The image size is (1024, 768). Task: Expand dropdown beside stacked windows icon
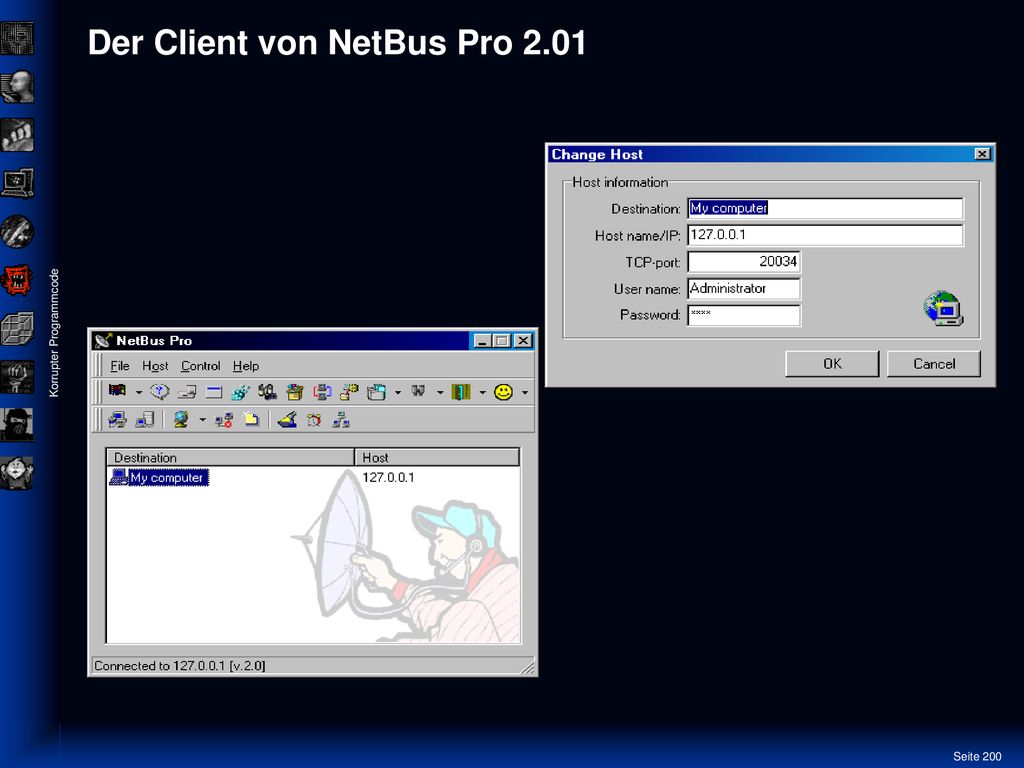pyautogui.click(x=397, y=392)
